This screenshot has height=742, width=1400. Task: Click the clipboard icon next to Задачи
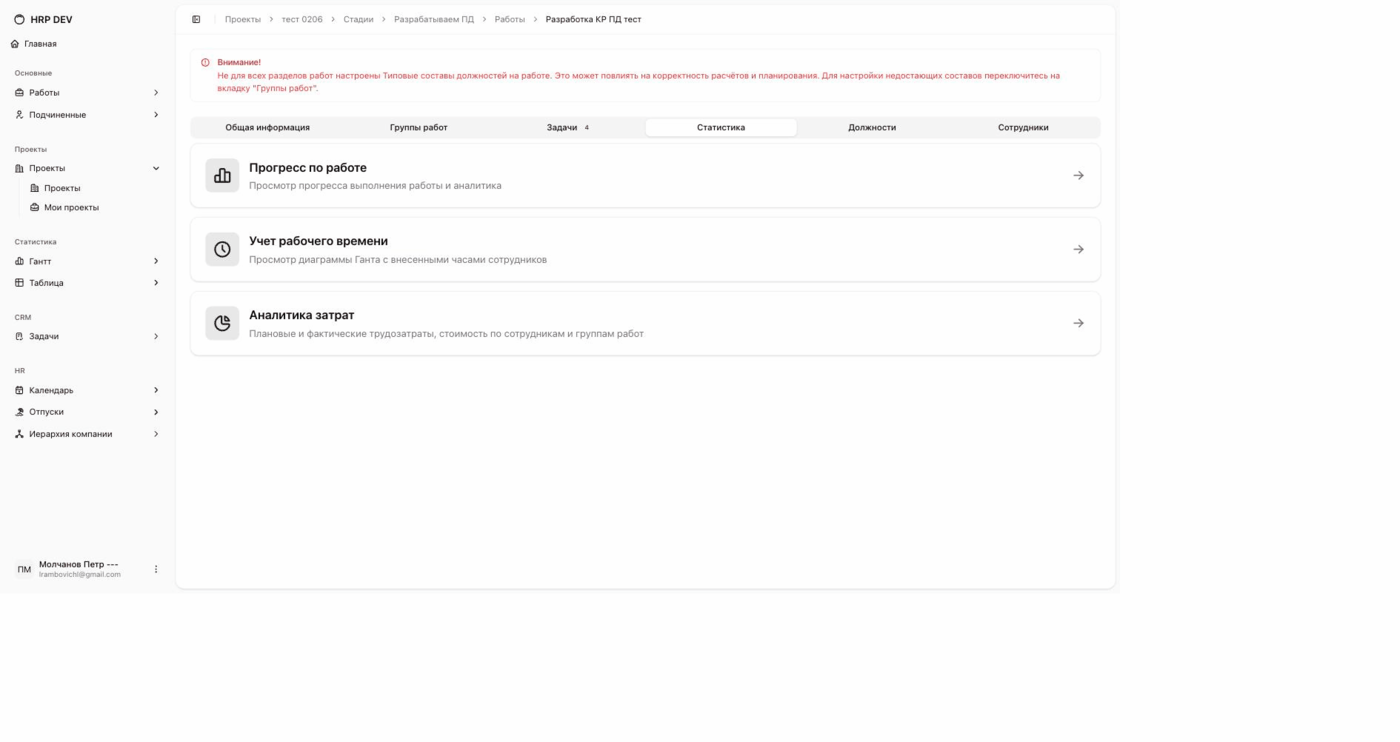(x=19, y=337)
